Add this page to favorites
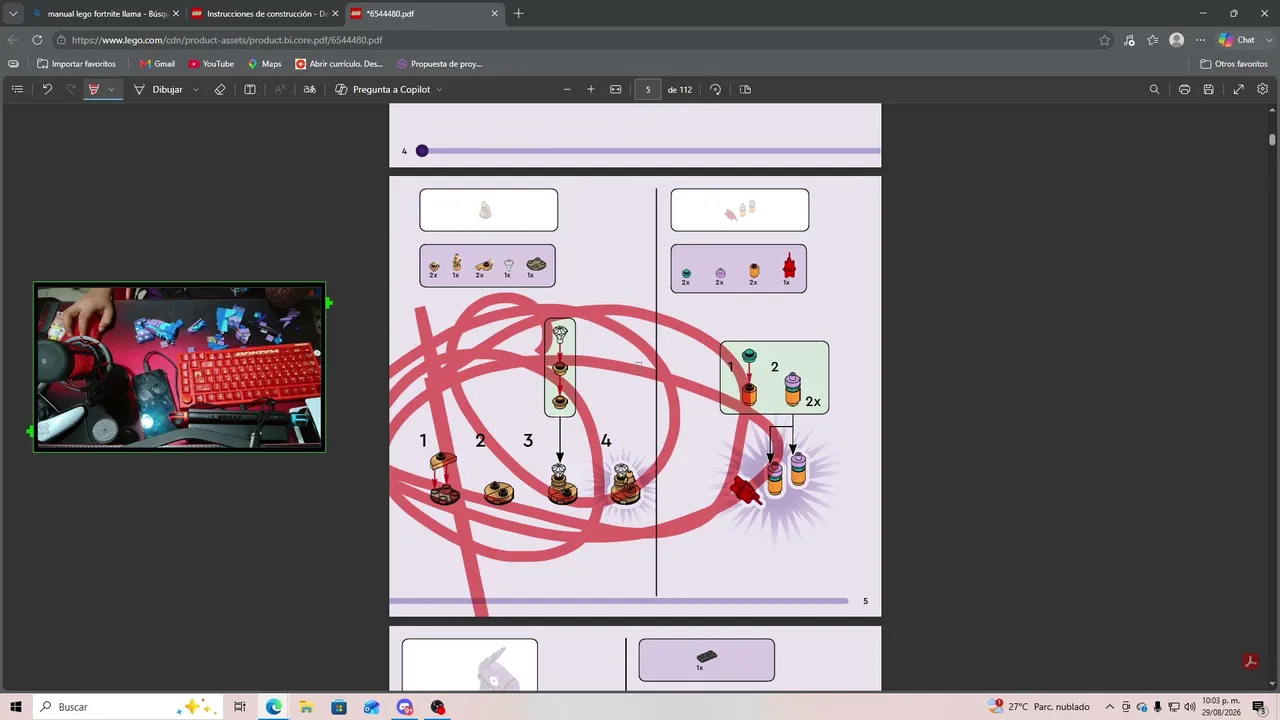This screenshot has width=1280, height=720. 1105,40
